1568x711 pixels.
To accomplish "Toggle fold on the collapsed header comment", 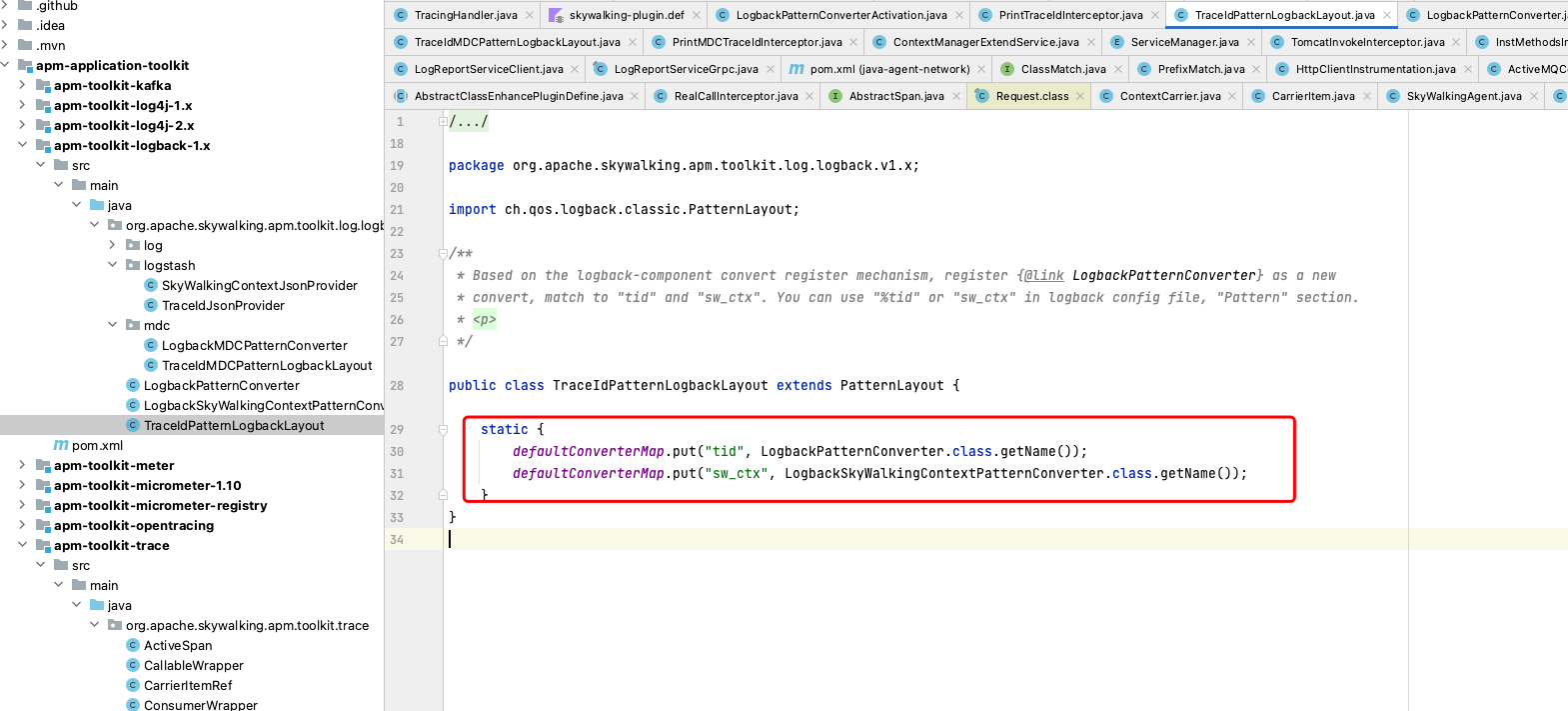I will pyautogui.click(x=443, y=121).
